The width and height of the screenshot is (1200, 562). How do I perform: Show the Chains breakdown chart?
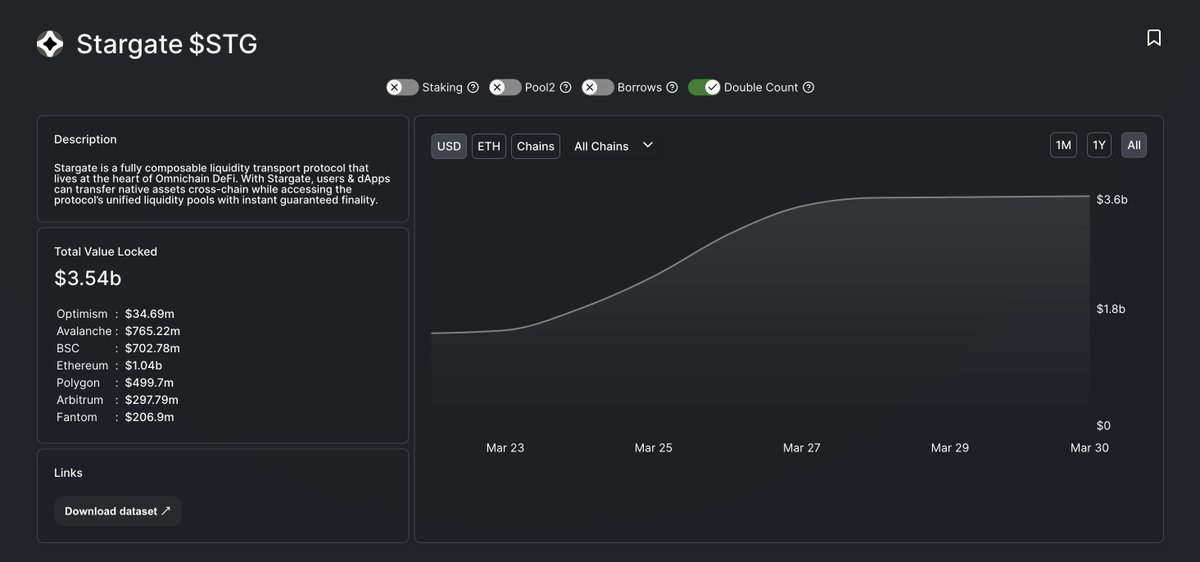tap(535, 146)
